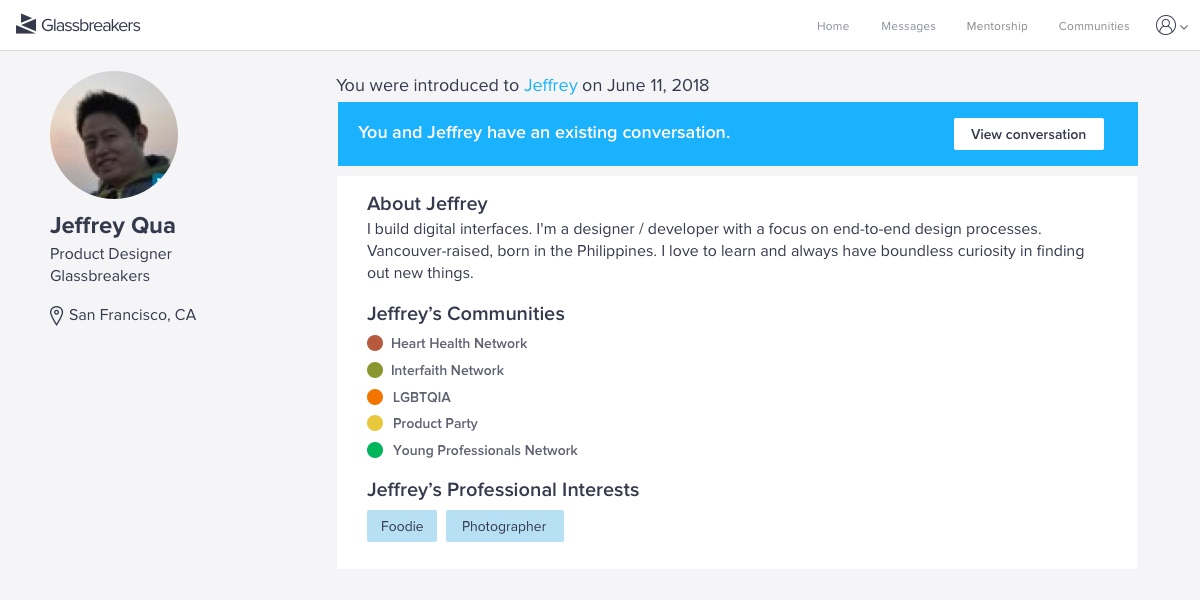Click the Heart Health Network color dot

pos(375,343)
